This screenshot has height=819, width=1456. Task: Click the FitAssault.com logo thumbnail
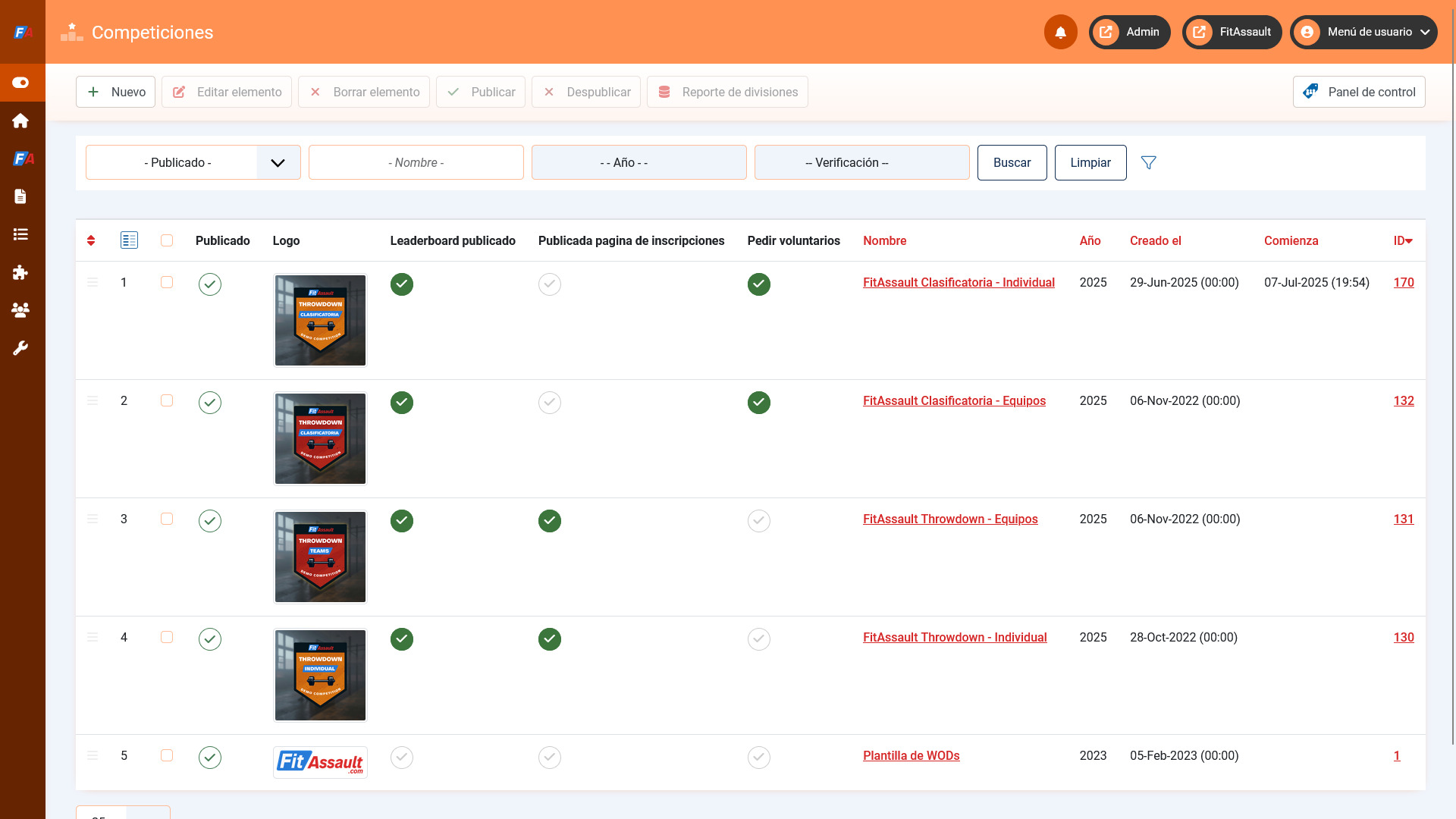pyautogui.click(x=320, y=762)
